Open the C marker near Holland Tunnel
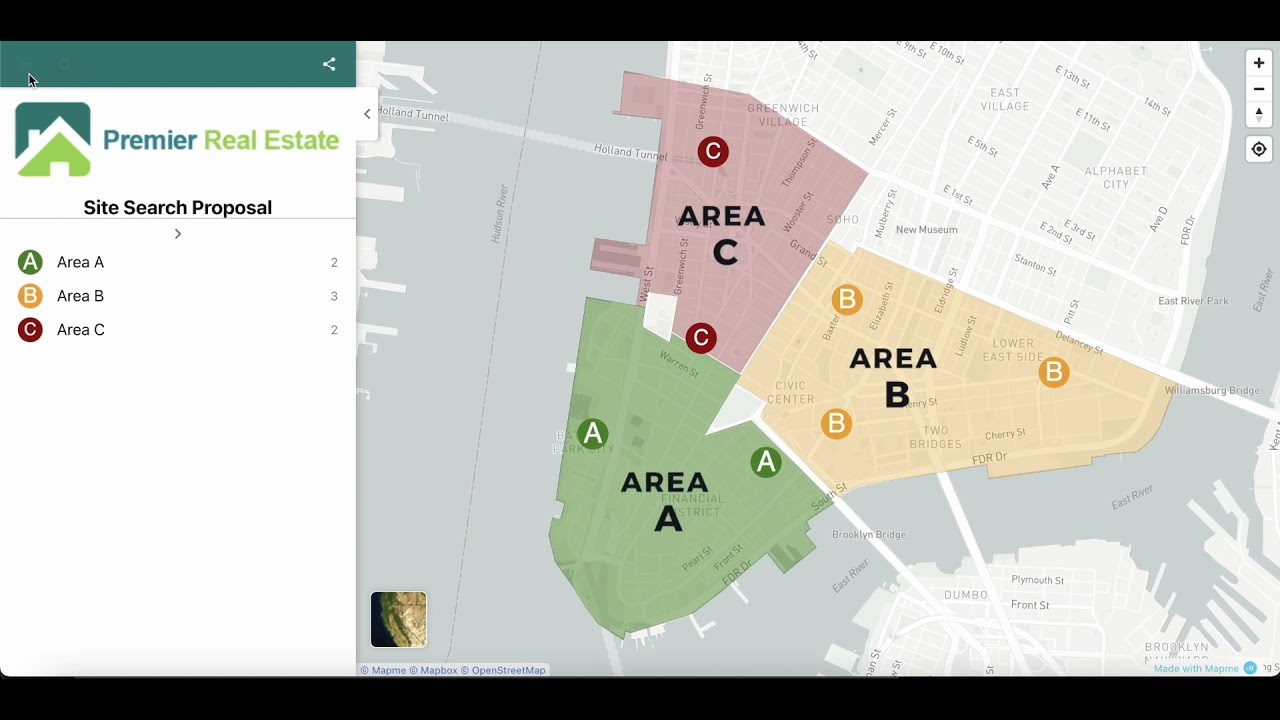Image resolution: width=1280 pixels, height=720 pixels. tap(713, 152)
